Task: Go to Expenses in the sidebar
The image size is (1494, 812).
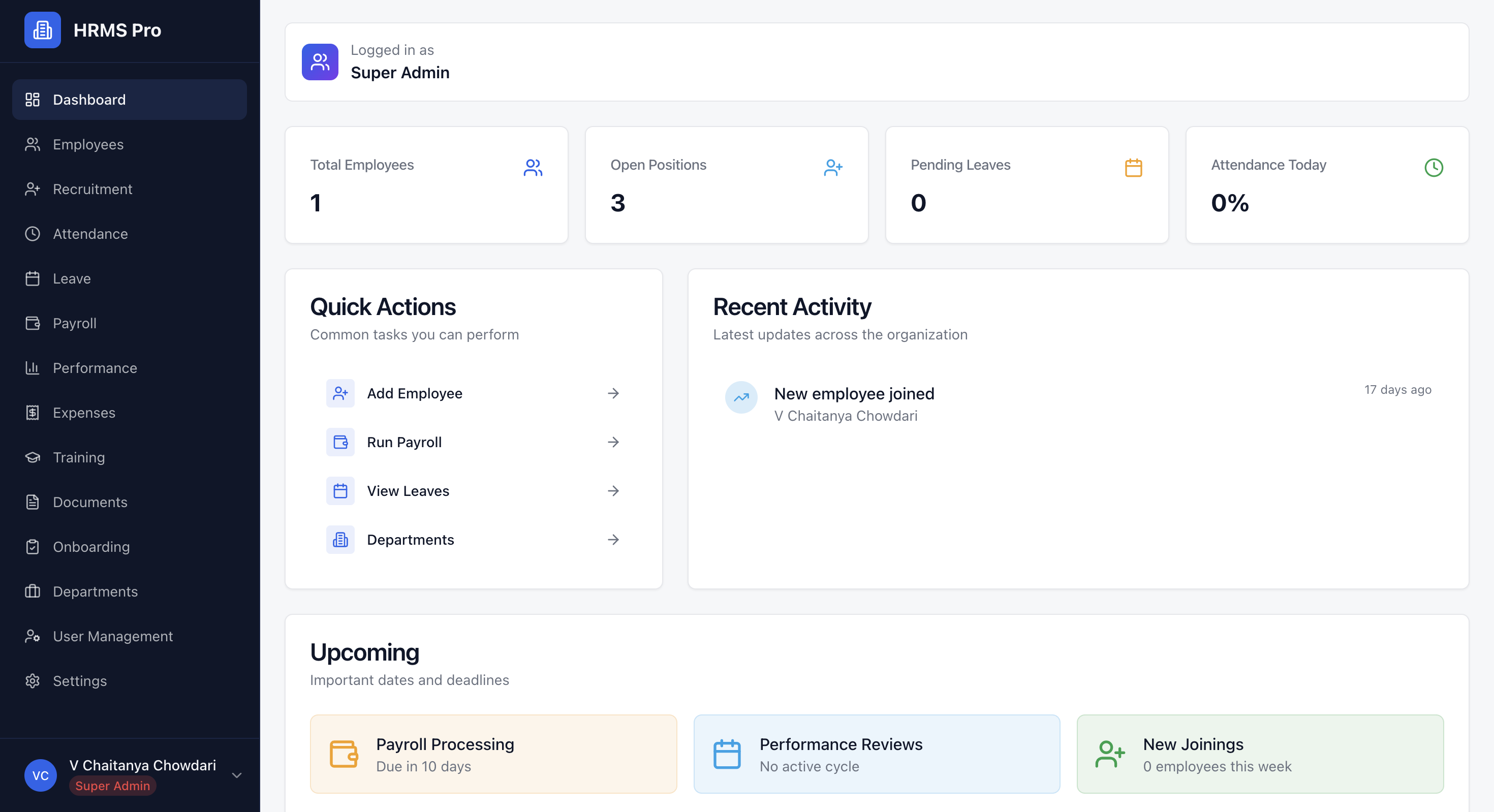Action: [130, 413]
